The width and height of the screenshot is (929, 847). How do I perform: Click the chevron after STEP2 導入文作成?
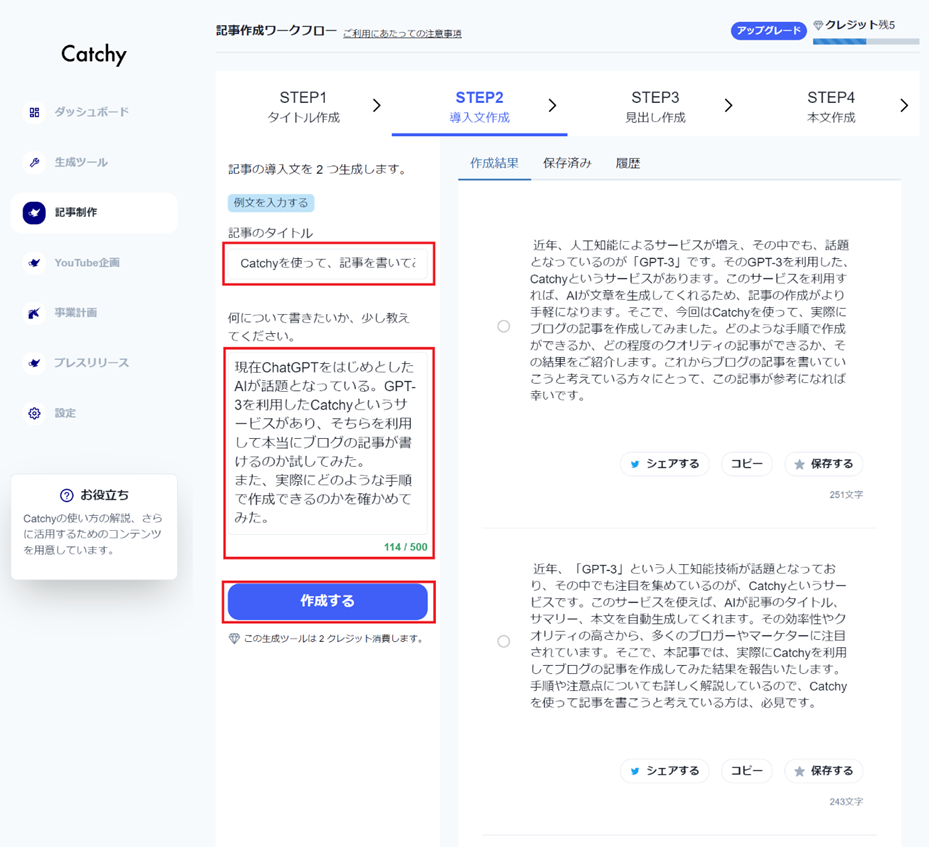(x=552, y=106)
